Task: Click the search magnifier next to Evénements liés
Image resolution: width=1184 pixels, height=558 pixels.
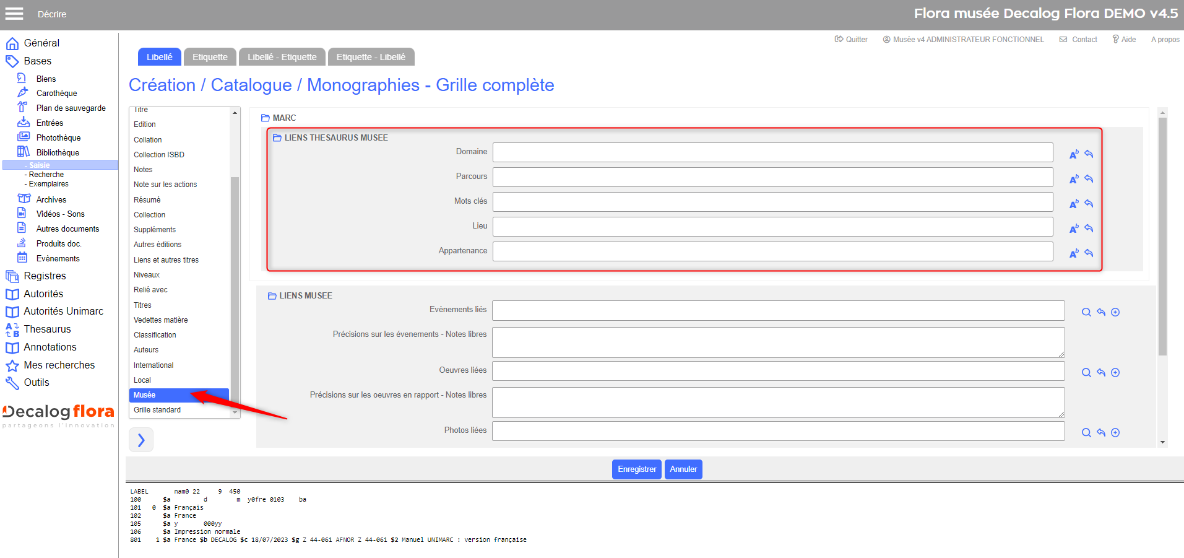Action: coord(1086,312)
